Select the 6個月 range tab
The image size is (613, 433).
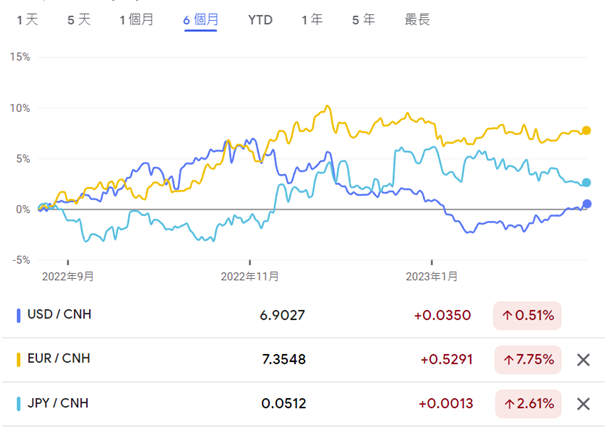click(x=201, y=19)
